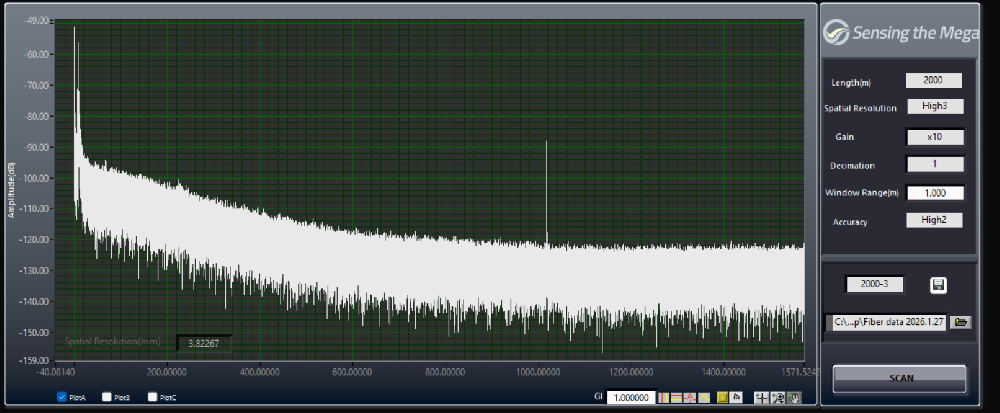
Task: Click the GI value field
Action: (631, 397)
